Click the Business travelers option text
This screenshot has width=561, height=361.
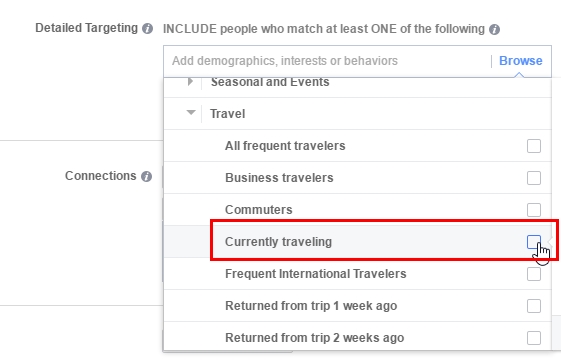[279, 178]
